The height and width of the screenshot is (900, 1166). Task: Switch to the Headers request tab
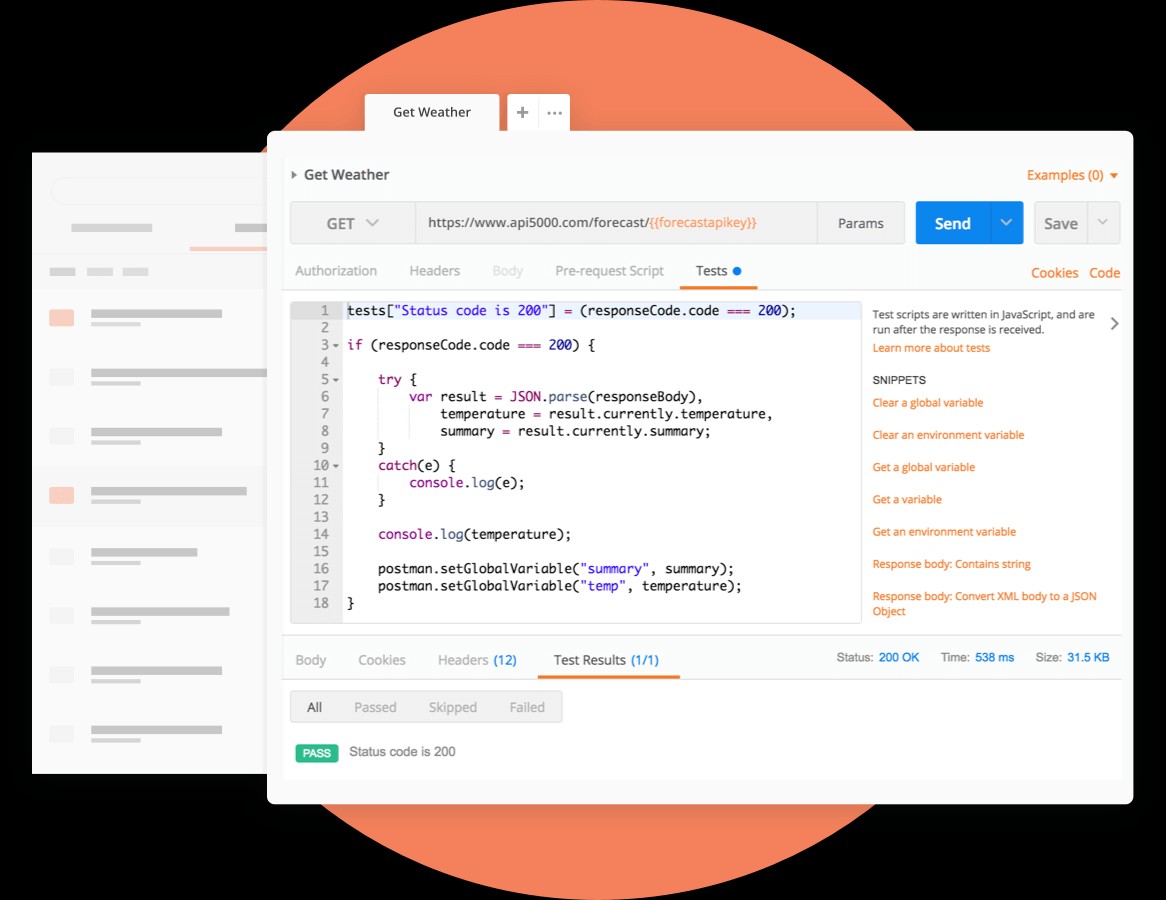click(x=434, y=271)
